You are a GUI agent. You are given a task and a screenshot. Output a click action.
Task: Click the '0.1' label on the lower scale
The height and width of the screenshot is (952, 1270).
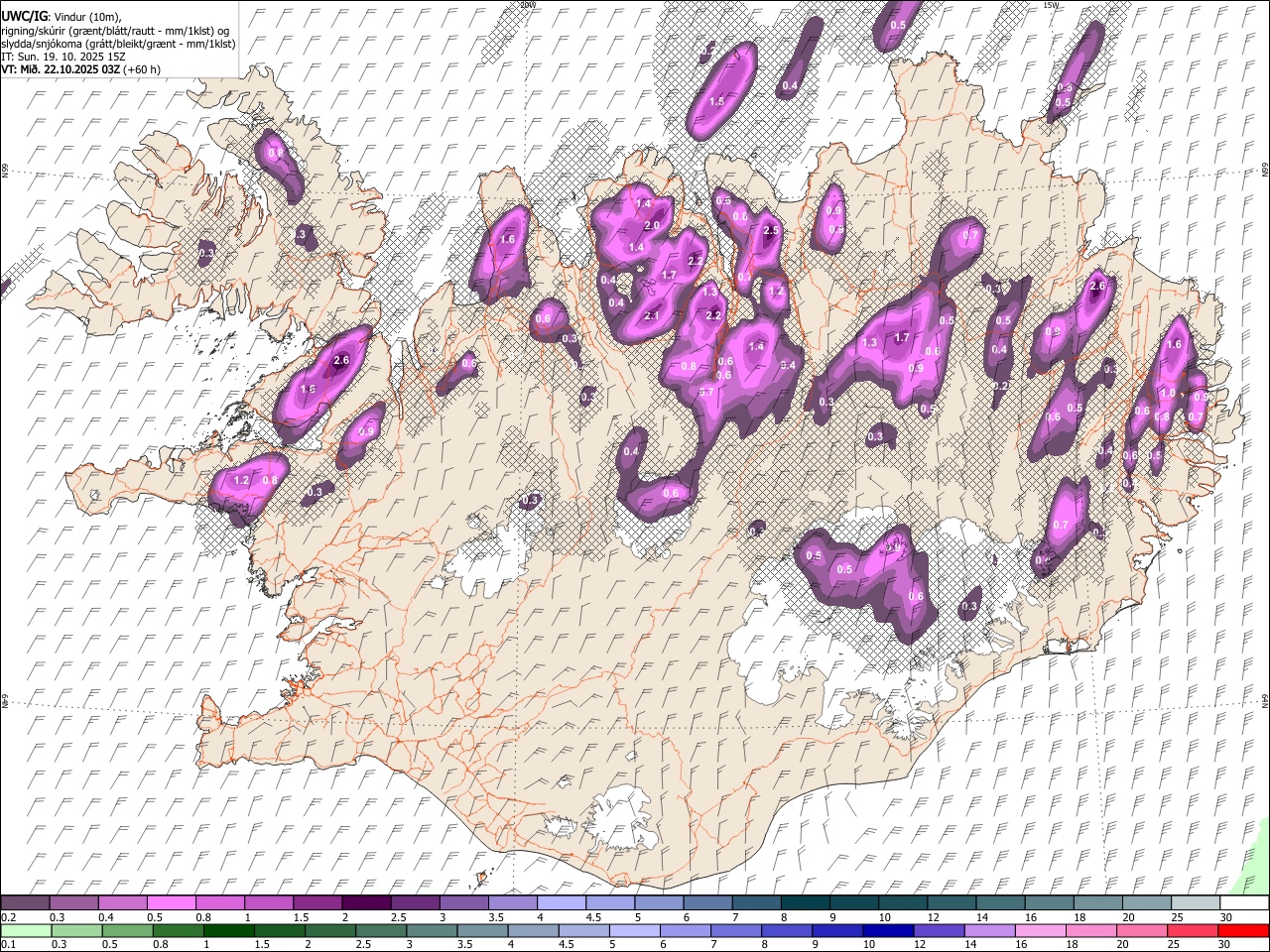8,944
